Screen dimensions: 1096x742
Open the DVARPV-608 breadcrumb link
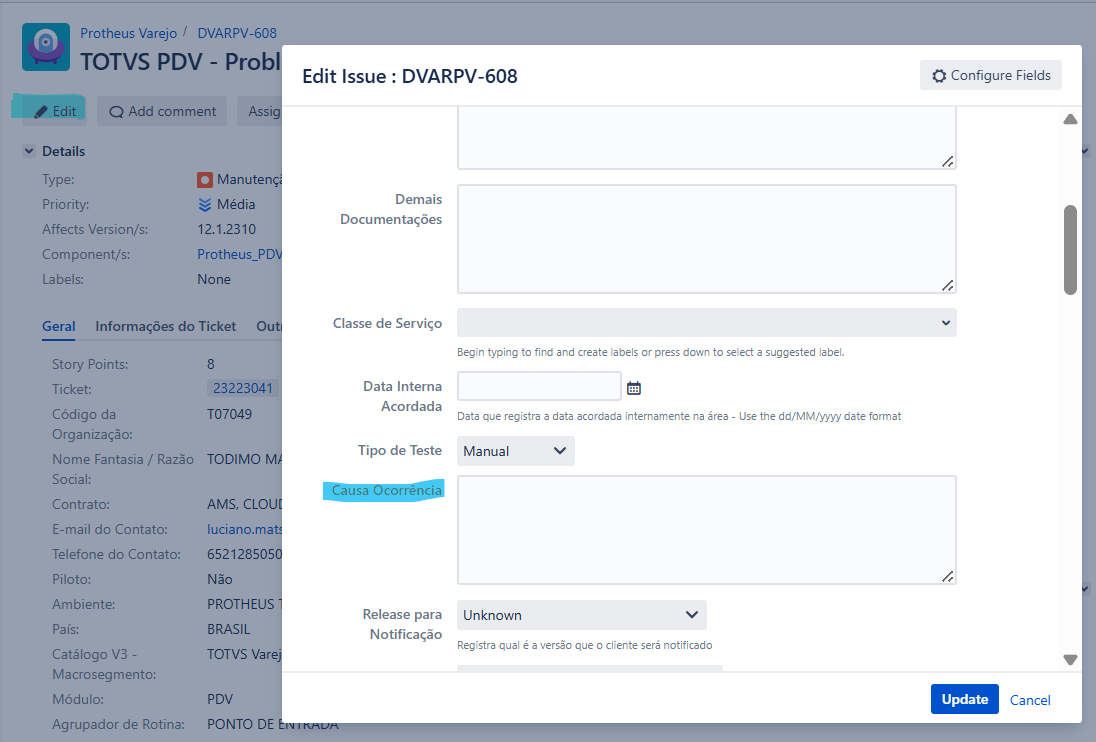click(237, 34)
